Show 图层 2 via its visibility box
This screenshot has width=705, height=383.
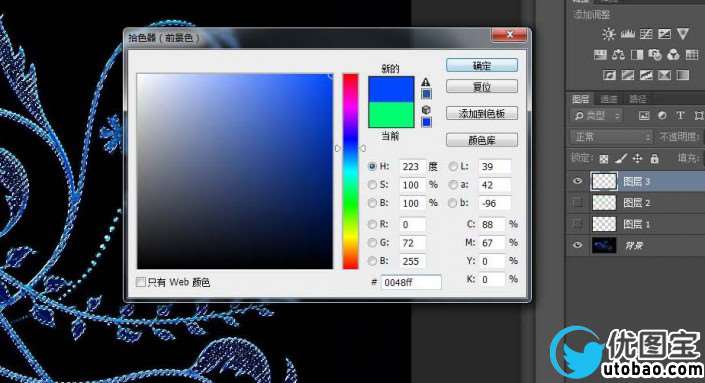577,203
